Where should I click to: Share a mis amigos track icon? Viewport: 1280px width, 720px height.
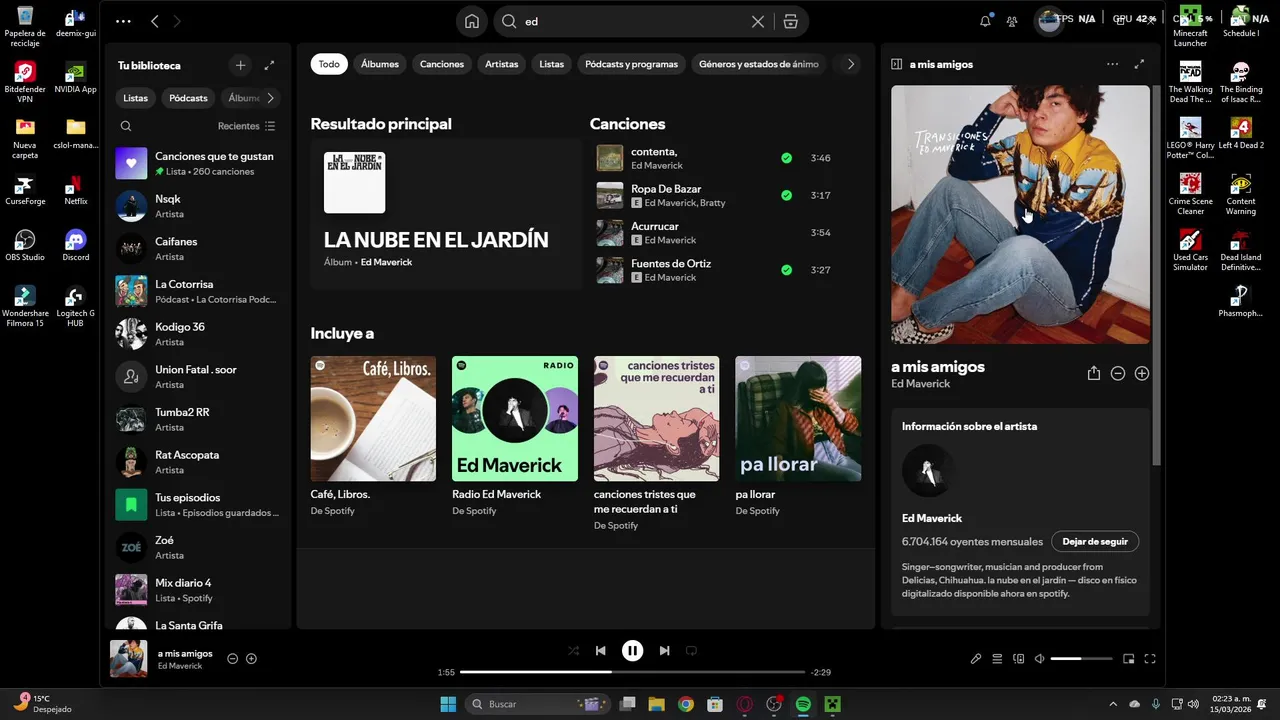(1094, 373)
